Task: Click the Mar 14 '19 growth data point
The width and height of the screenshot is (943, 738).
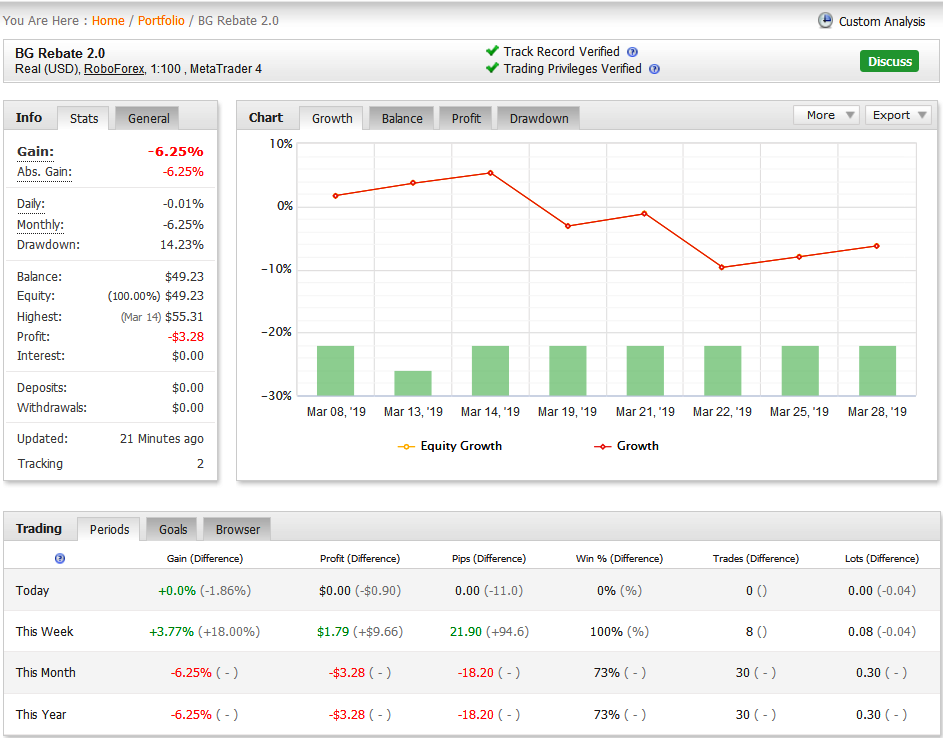Action: pyautogui.click(x=491, y=173)
